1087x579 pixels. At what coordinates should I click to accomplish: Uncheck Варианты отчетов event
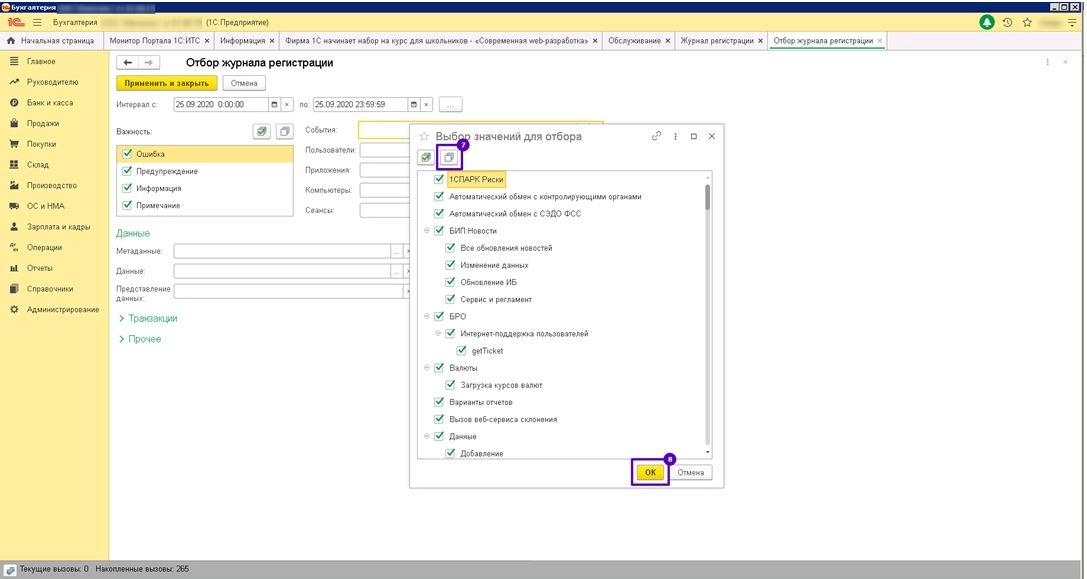[439, 402]
